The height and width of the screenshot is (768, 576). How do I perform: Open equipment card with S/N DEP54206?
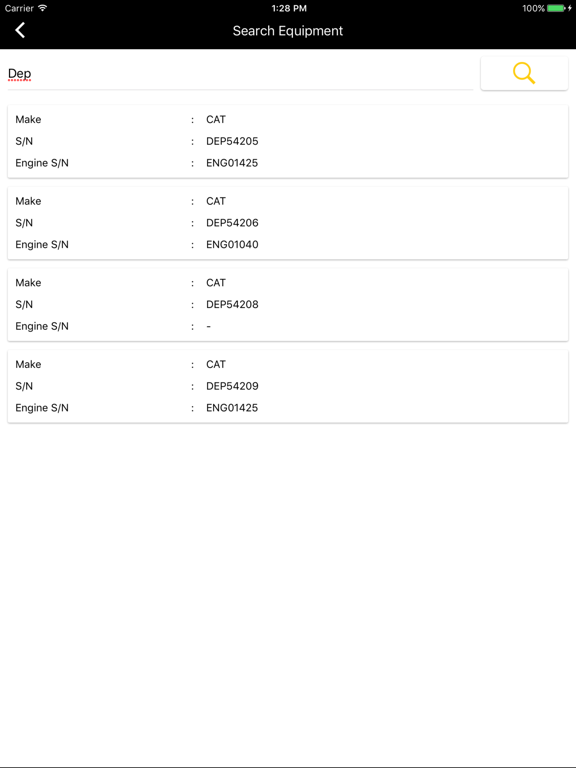click(x=288, y=223)
